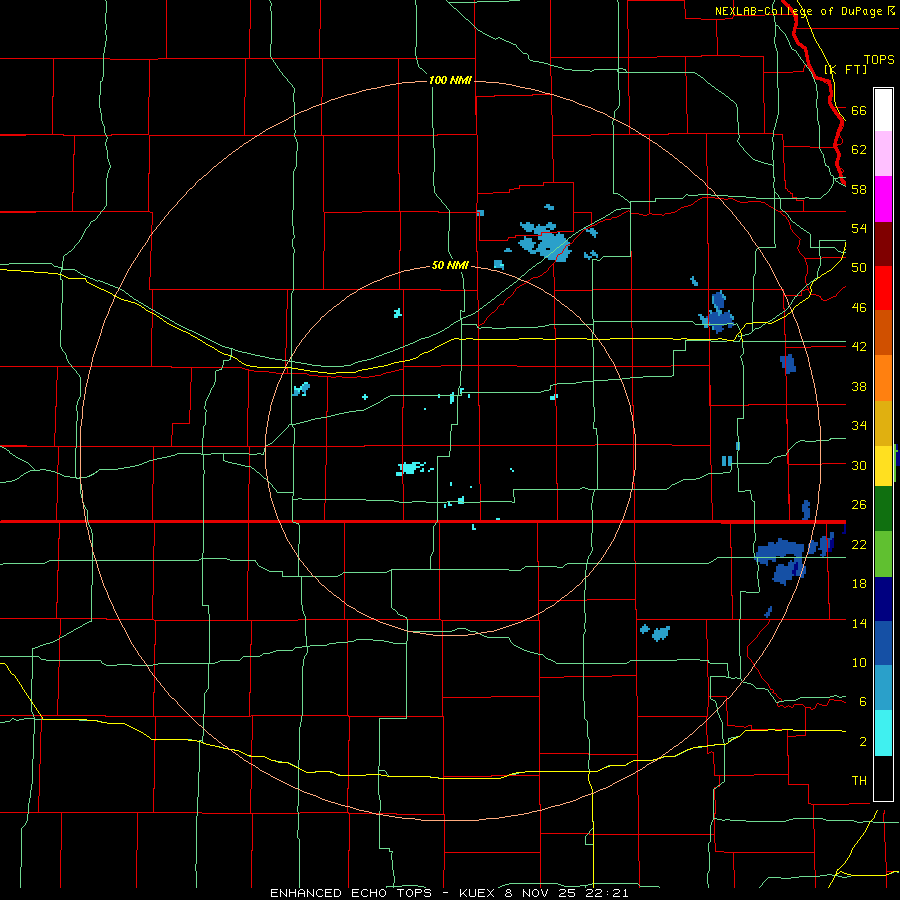The image size is (900, 900).
Task: Click the "62" legend value
Action: [859, 149]
